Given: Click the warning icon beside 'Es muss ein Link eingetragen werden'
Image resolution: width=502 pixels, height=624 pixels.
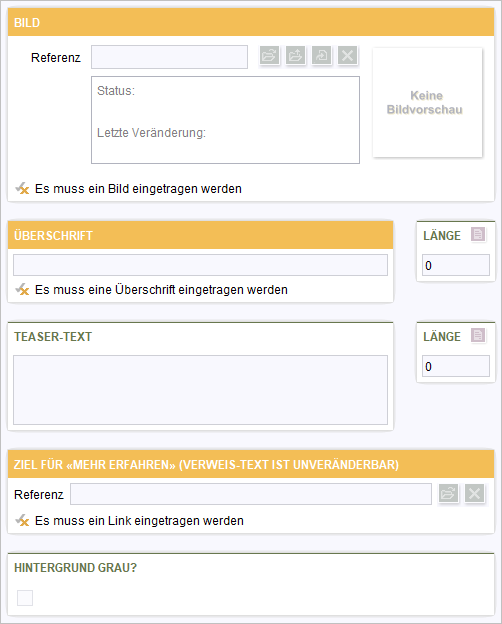Looking at the screenshot, I should [x=22, y=520].
